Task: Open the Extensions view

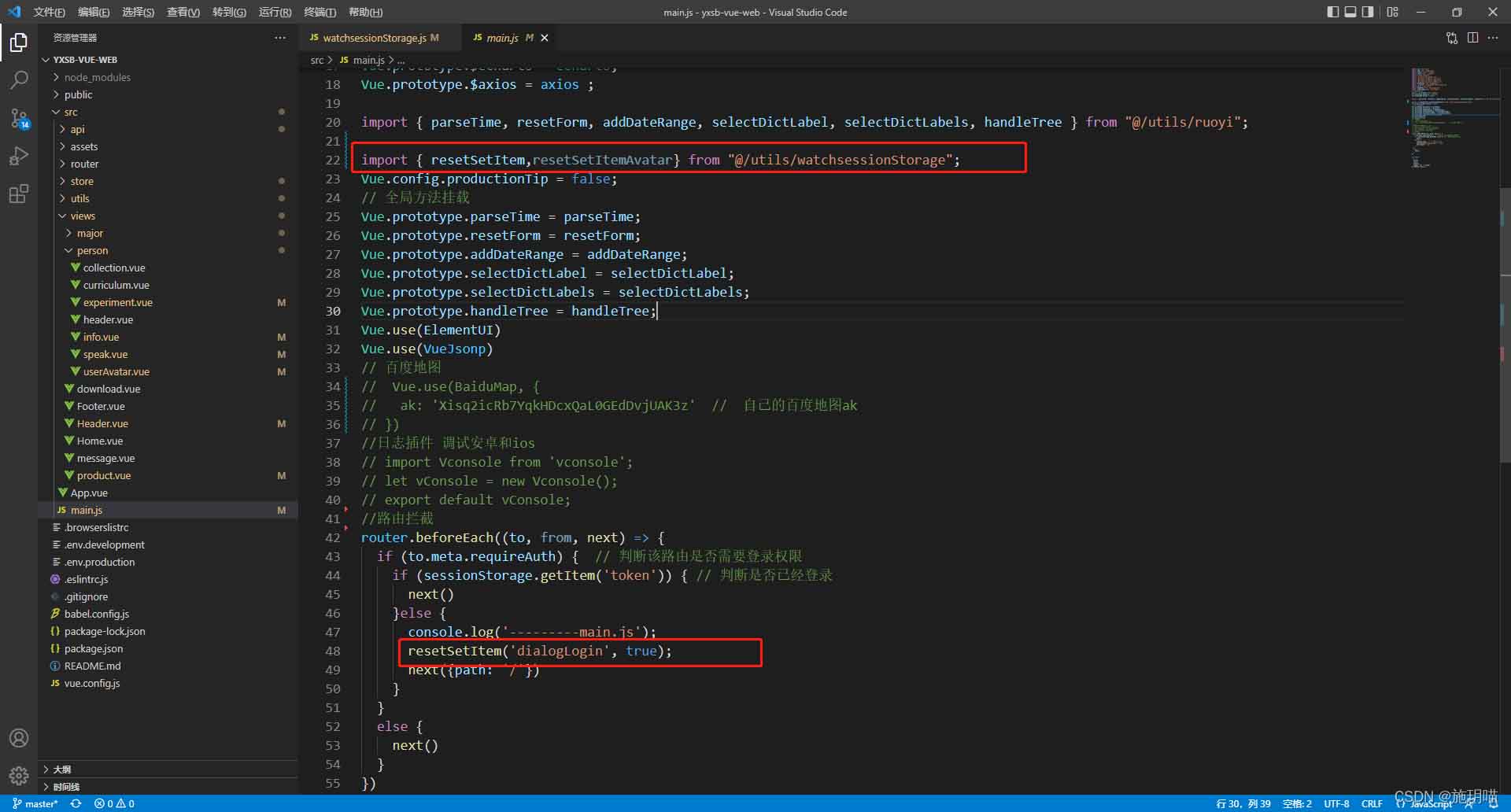Action: 19,194
